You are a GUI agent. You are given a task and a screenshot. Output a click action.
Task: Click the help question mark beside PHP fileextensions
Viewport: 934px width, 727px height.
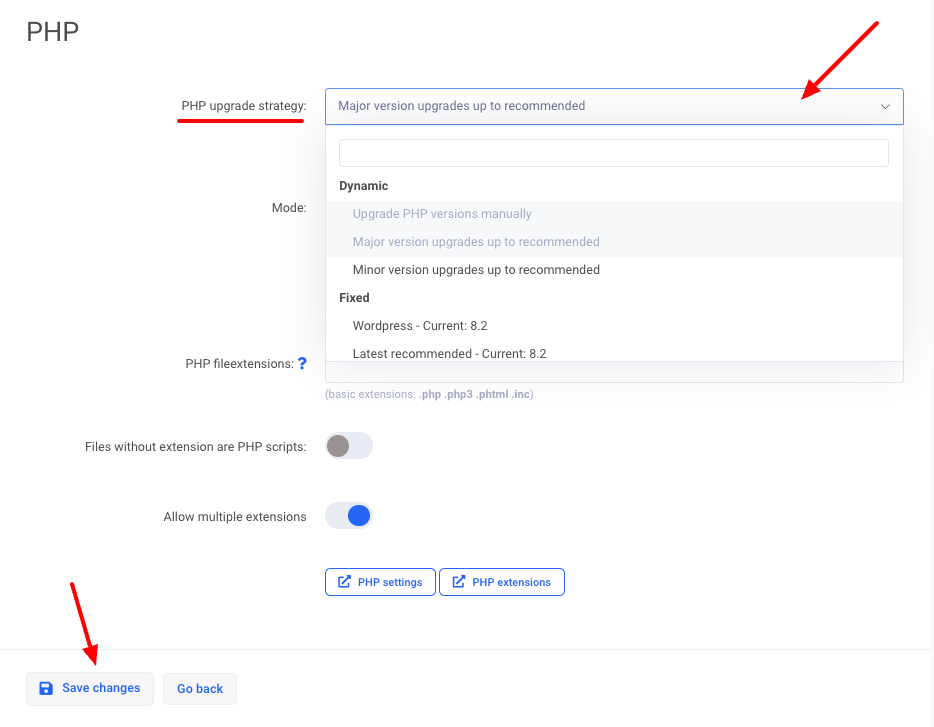(302, 364)
